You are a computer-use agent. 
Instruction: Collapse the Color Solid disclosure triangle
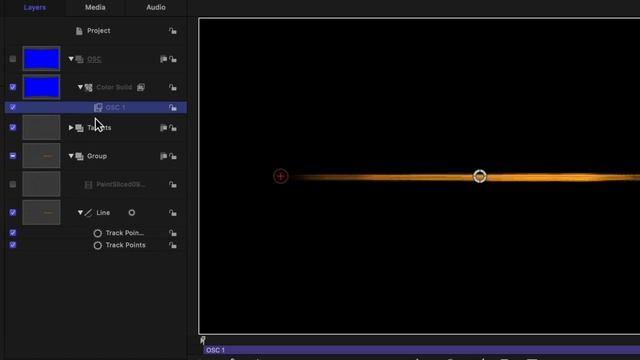tap(80, 87)
